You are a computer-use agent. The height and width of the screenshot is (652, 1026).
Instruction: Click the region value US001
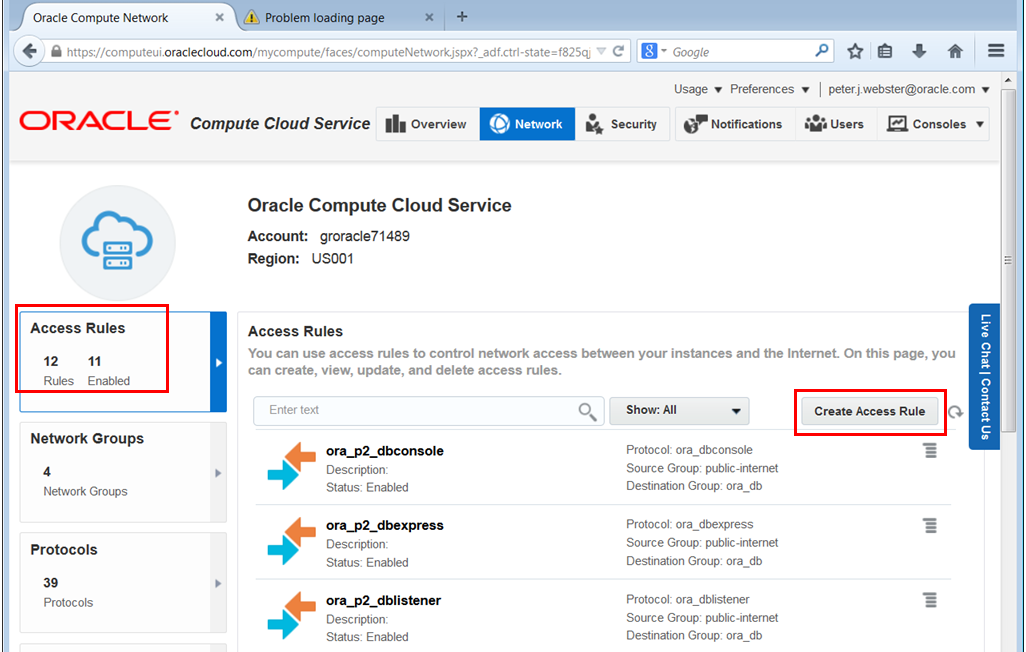[332, 259]
